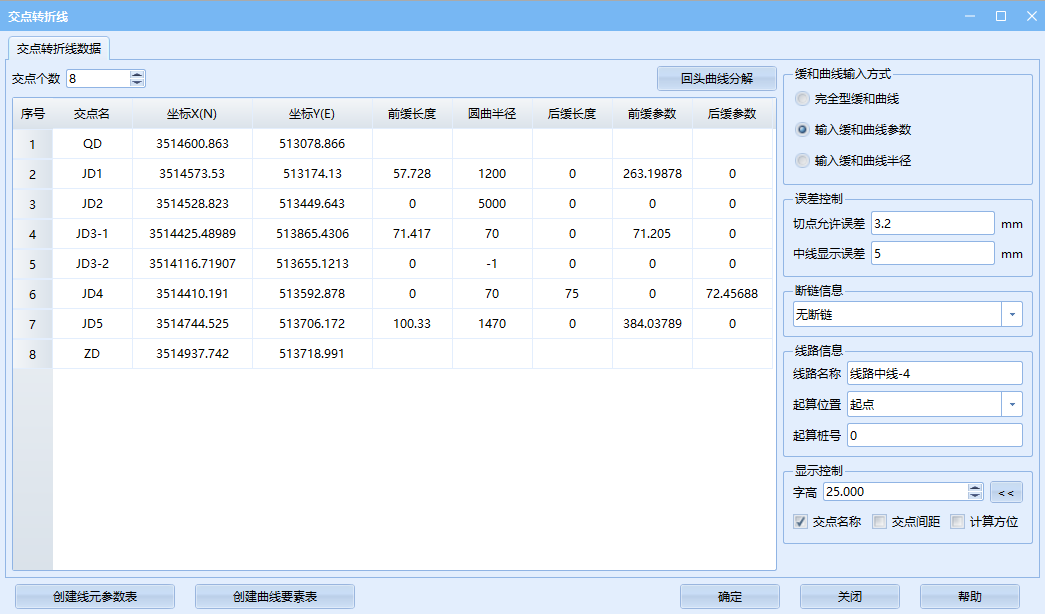Expand the 起算位置 dropdown
Screen dimensions: 1045x614
pos(1012,404)
